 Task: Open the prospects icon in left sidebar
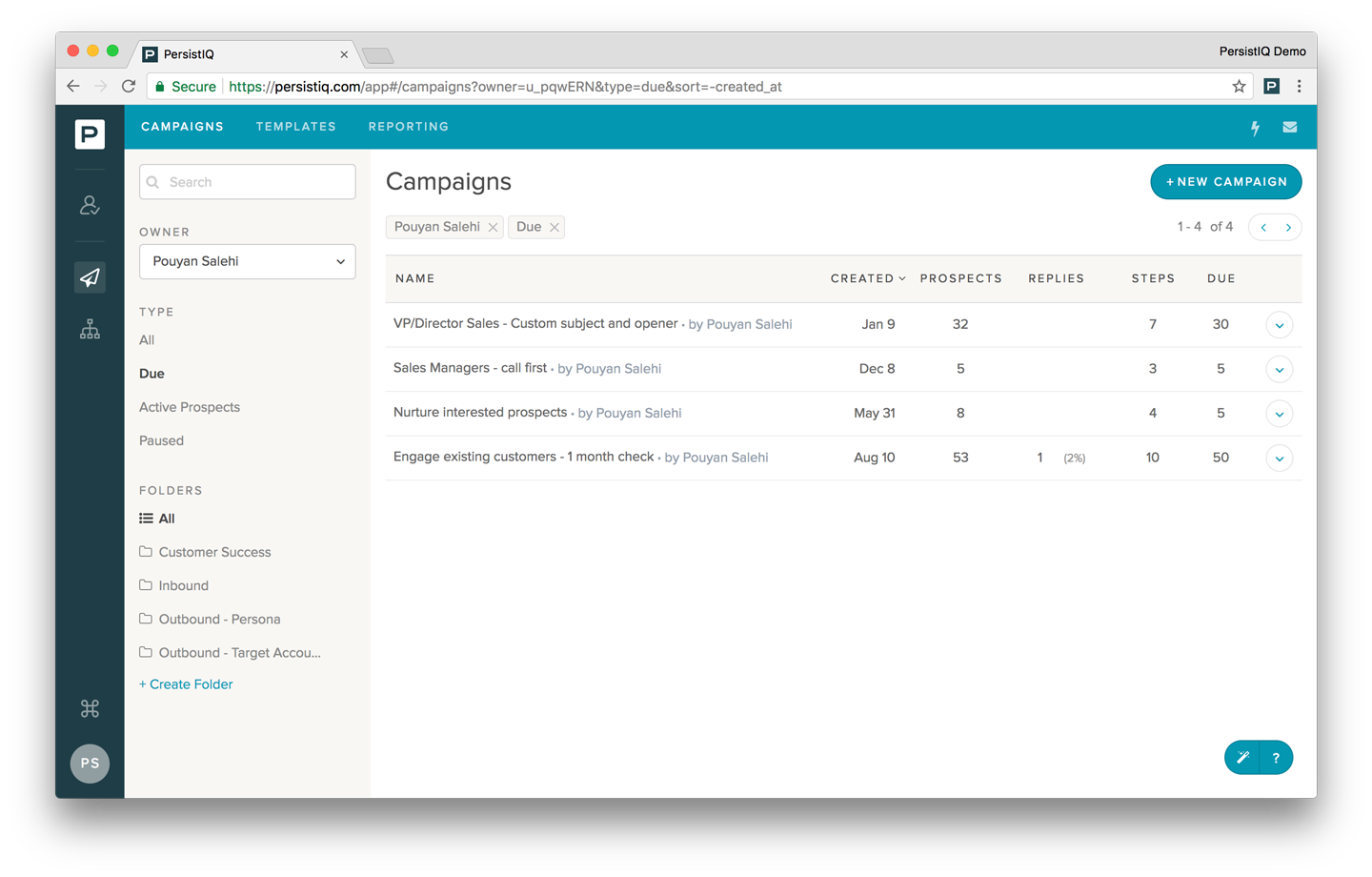(90, 205)
